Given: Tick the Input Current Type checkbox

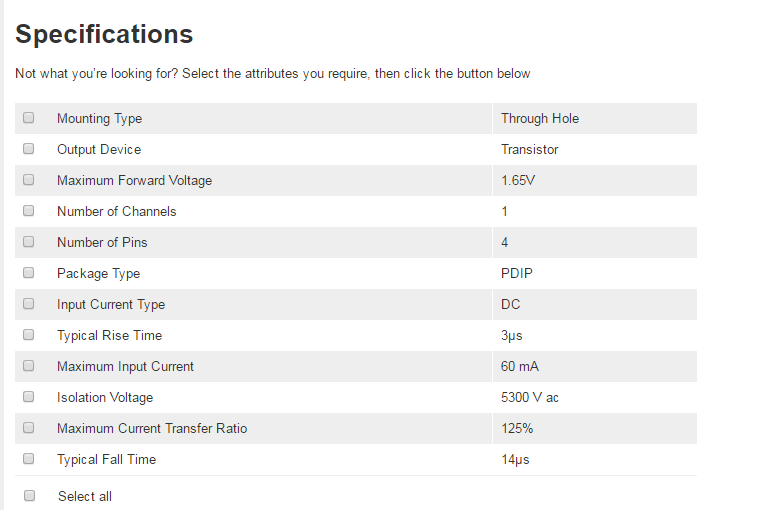Looking at the screenshot, I should 29,304.
